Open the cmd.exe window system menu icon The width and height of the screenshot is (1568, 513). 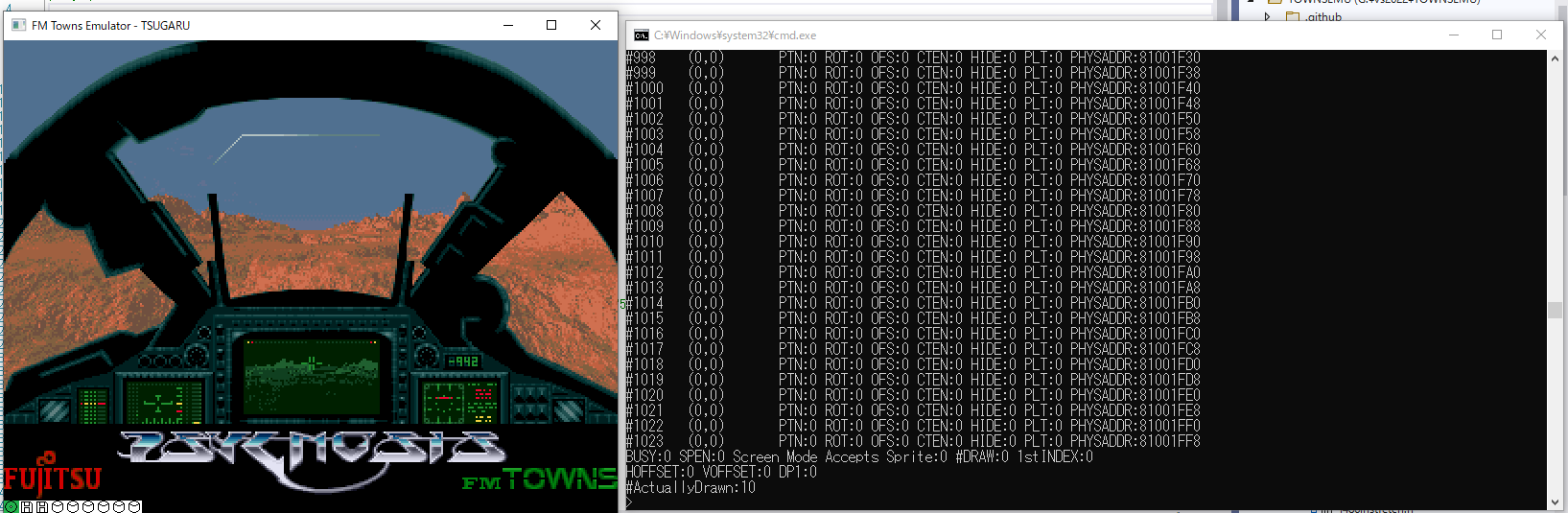[x=641, y=35]
